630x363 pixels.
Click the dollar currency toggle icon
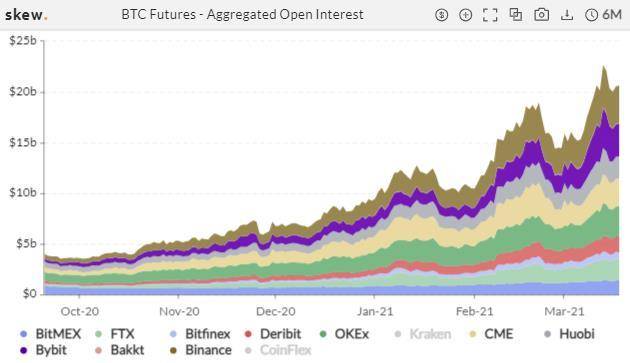pos(442,15)
